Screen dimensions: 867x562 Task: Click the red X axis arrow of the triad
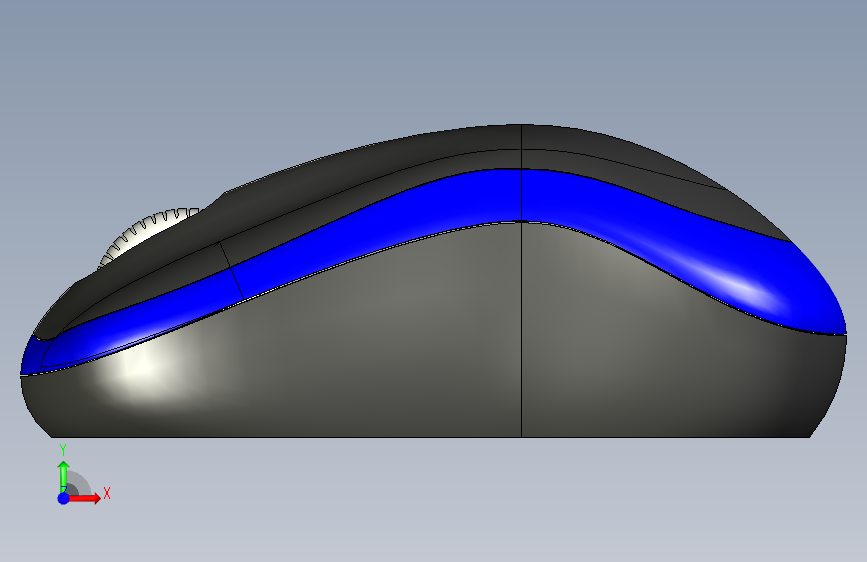click(85, 498)
